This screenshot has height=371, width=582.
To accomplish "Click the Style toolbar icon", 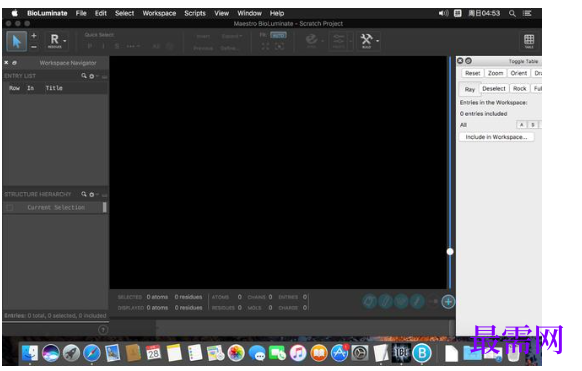I will (x=311, y=40).
